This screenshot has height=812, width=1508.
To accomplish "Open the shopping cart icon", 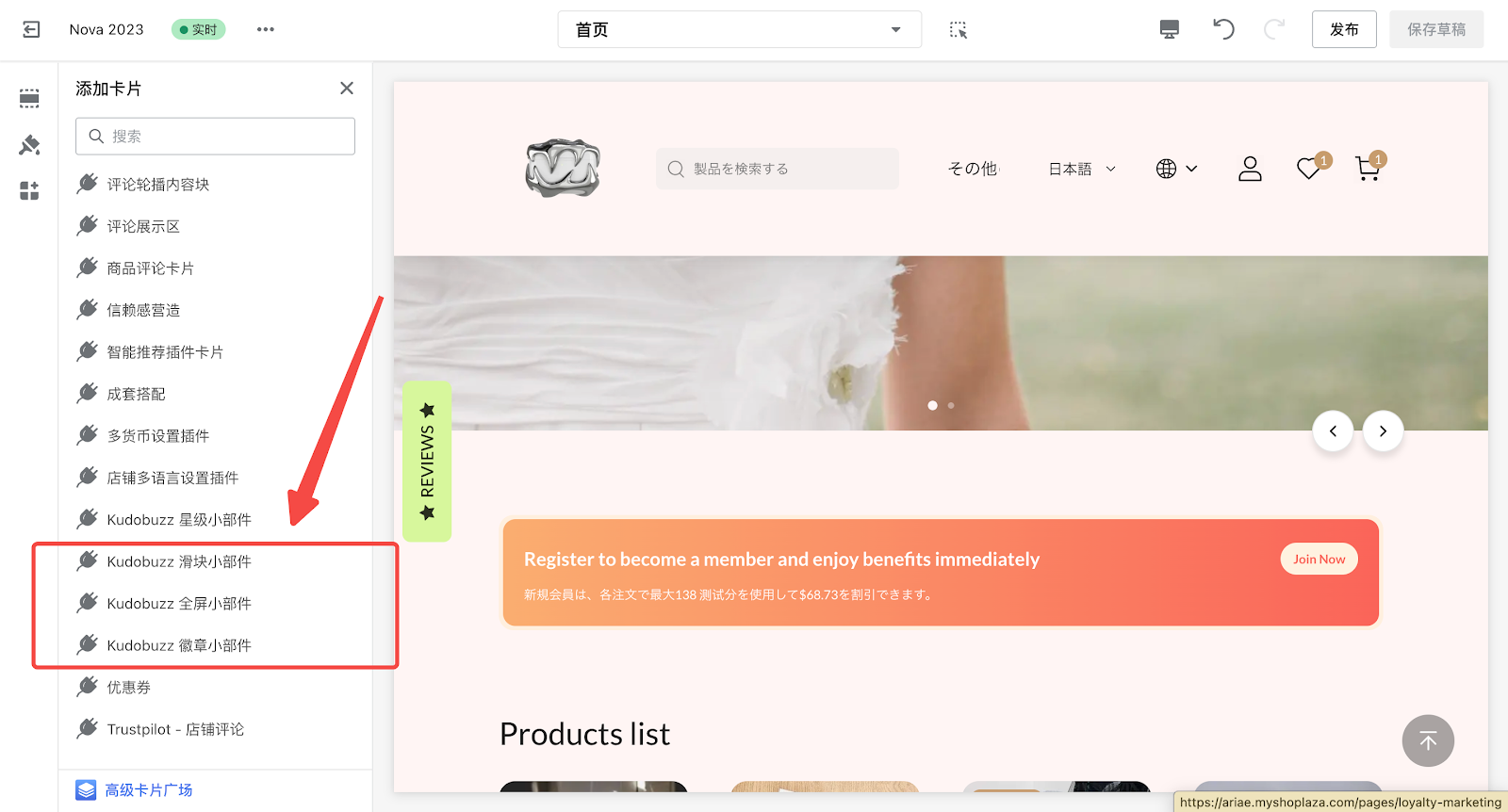I will click(1367, 169).
